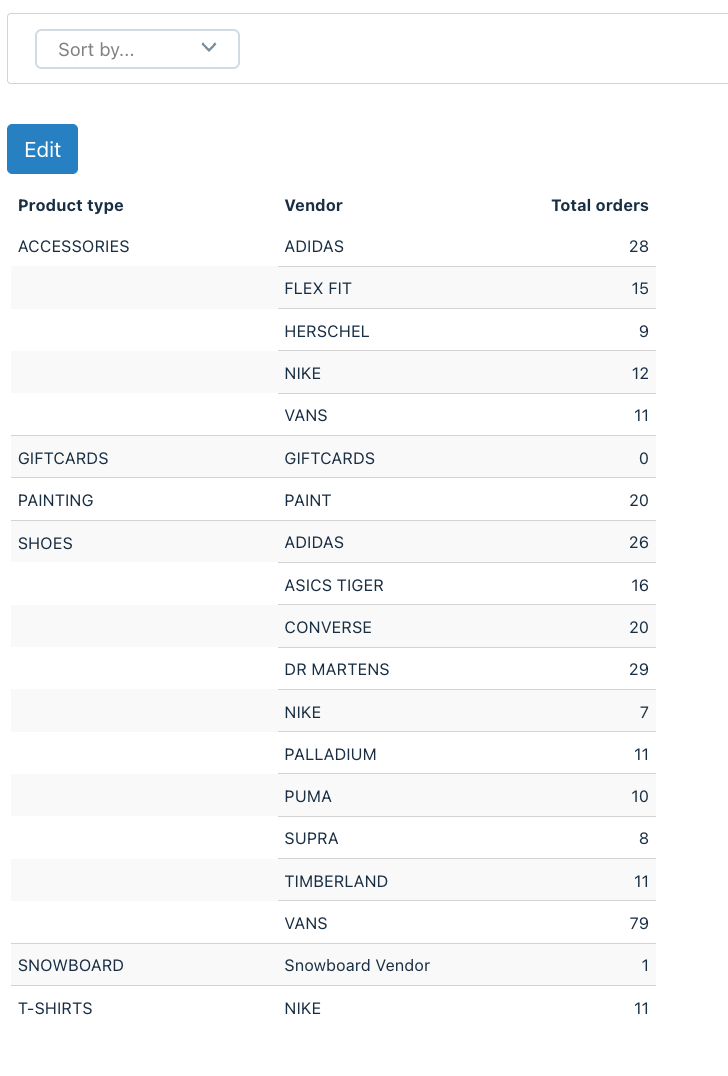The width and height of the screenshot is (728, 1076).
Task: Click the GIFTCARDS product type cell
Action: [x=63, y=458]
